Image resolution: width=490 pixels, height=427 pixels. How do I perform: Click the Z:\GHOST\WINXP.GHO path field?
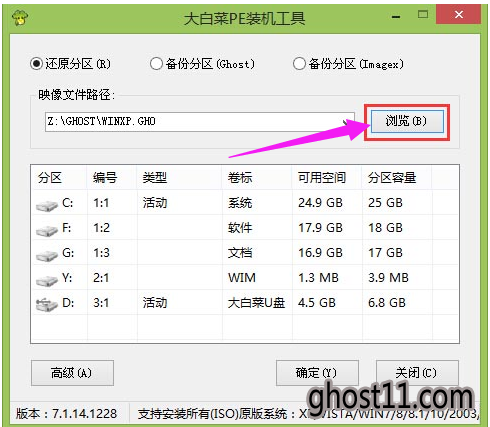click(199, 122)
